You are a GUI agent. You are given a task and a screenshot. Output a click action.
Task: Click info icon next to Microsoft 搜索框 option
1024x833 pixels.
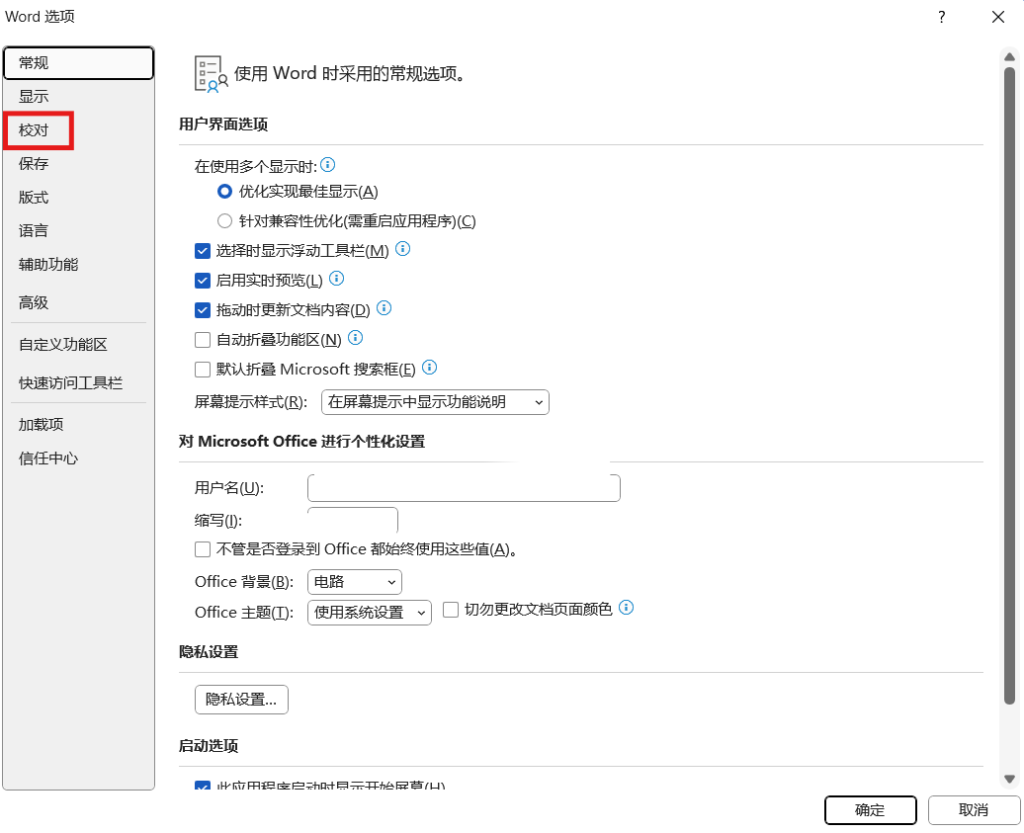[x=429, y=368]
